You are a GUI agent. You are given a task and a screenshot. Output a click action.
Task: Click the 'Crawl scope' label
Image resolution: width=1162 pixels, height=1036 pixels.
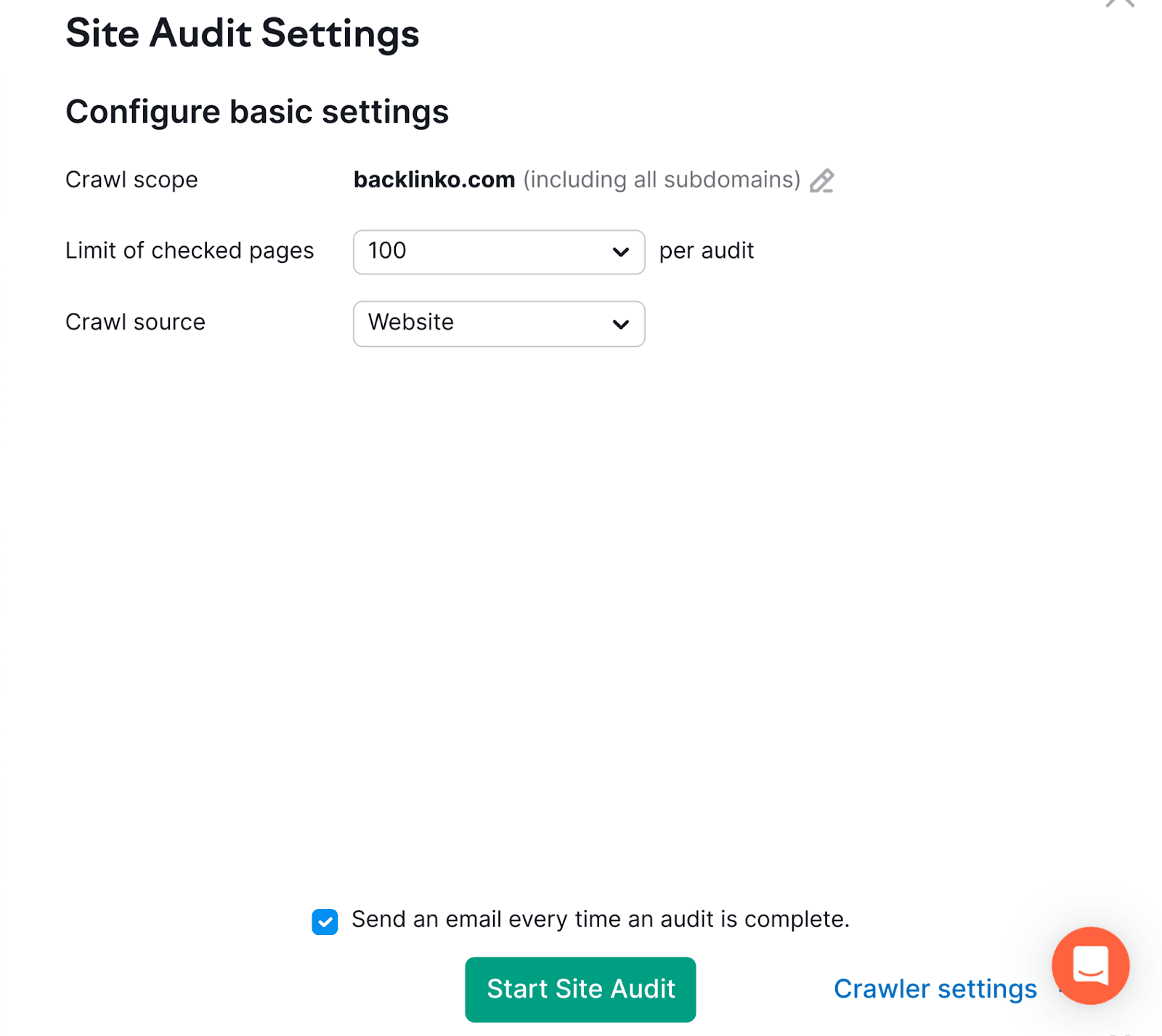pos(131,179)
